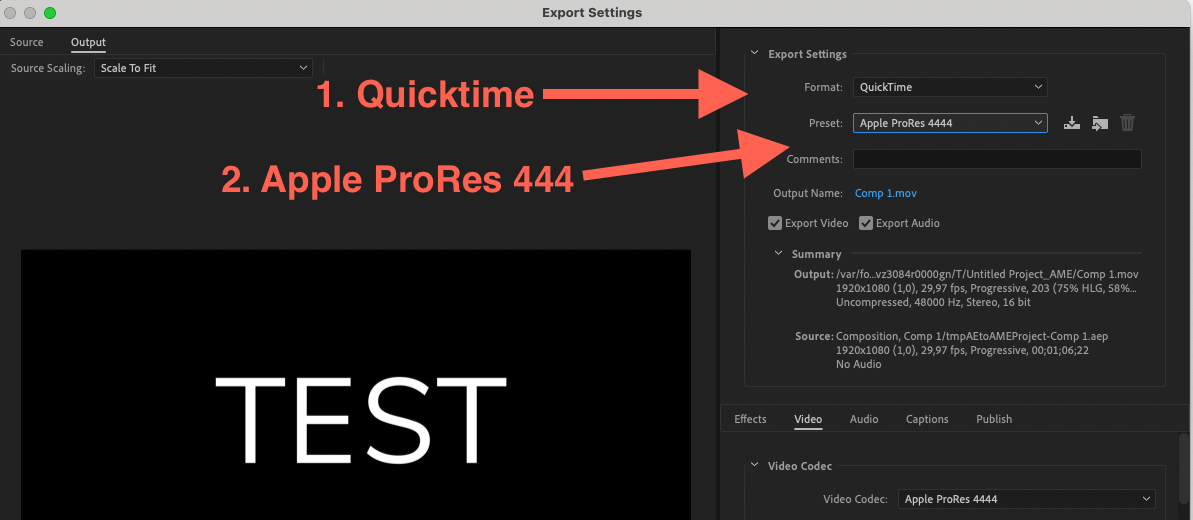This screenshot has height=520, width=1193.
Task: Import preset folder icon
Action: point(1099,123)
